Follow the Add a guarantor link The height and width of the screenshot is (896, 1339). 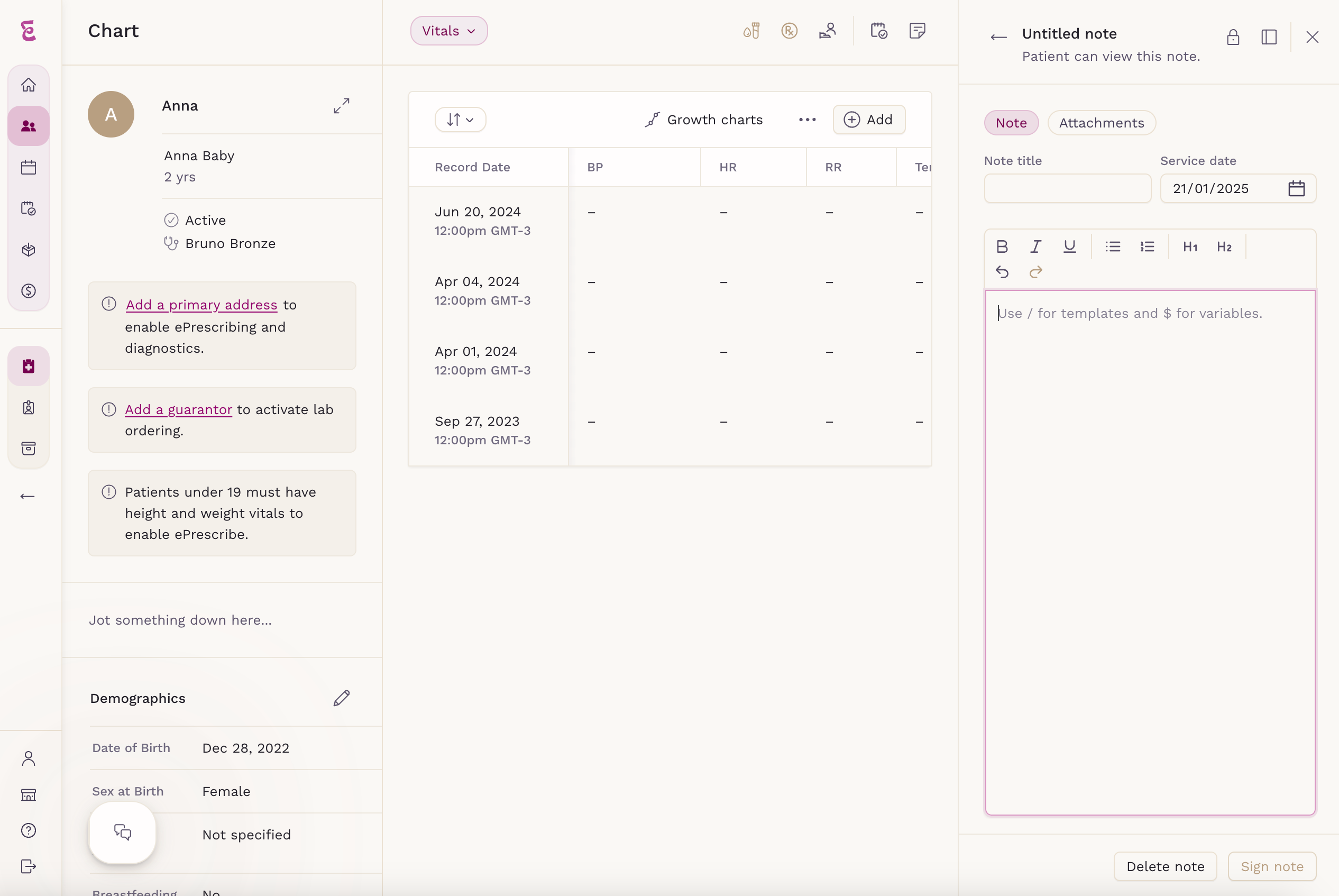click(x=178, y=410)
